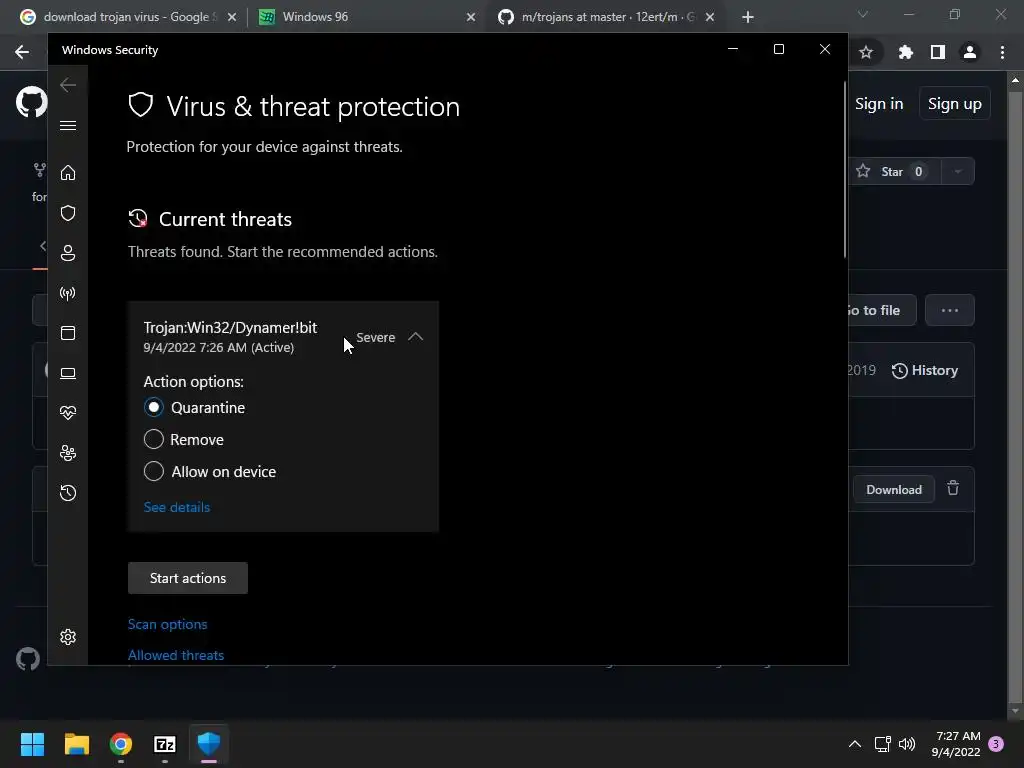This screenshot has height=768, width=1024.
Task: Click the Start actions button
Action: click(187, 578)
